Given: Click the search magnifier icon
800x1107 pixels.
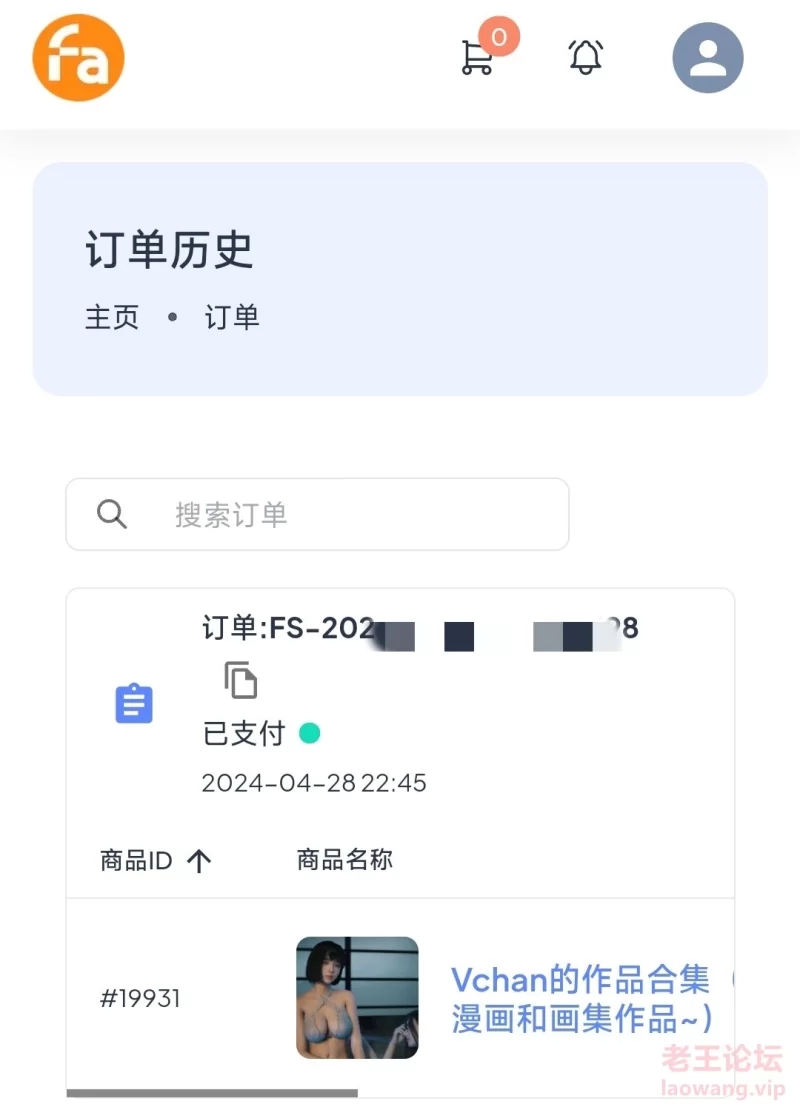Looking at the screenshot, I should [x=112, y=514].
